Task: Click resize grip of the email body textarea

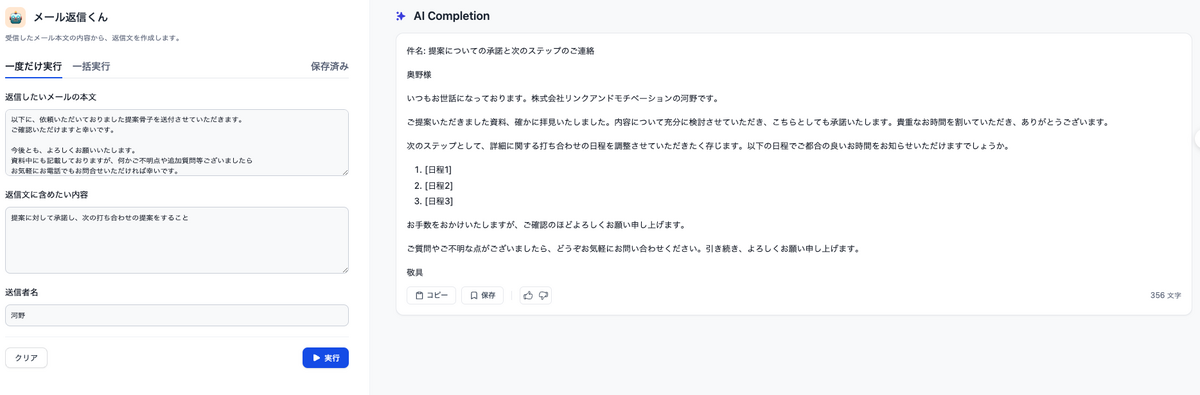Action: tap(344, 171)
